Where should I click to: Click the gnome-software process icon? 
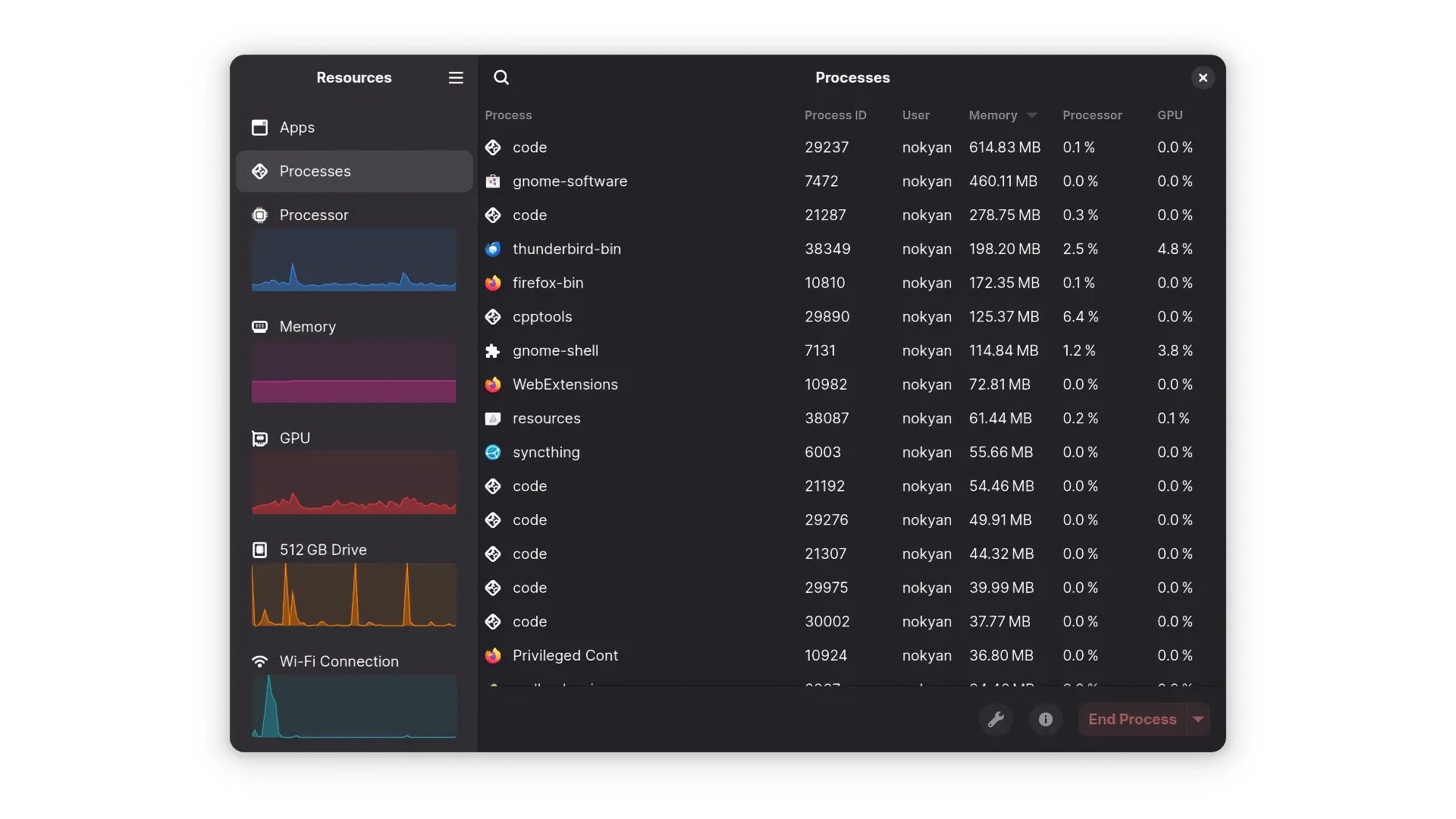(x=493, y=181)
